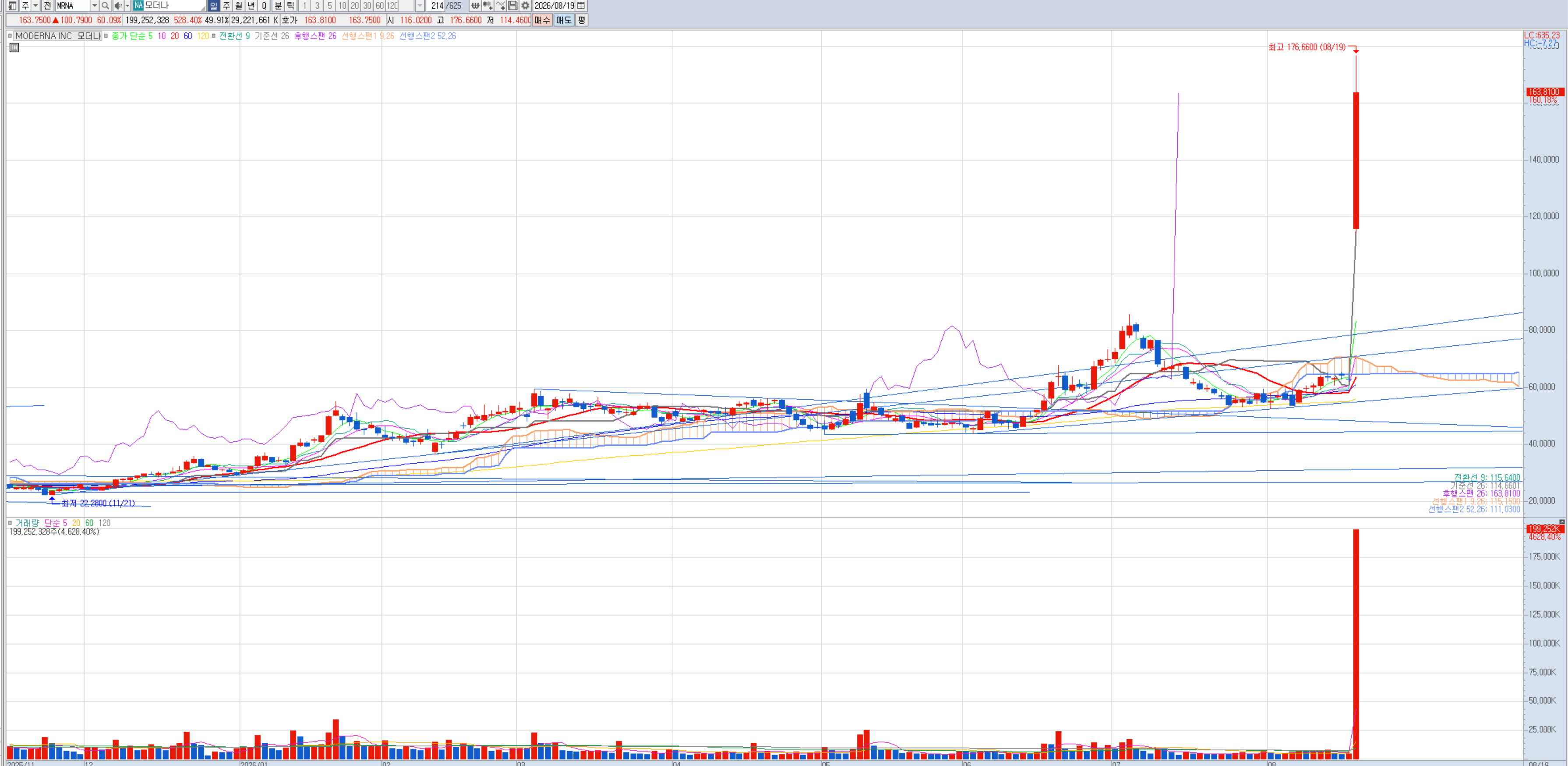Click the add candle indicator icon

click(x=488, y=6)
